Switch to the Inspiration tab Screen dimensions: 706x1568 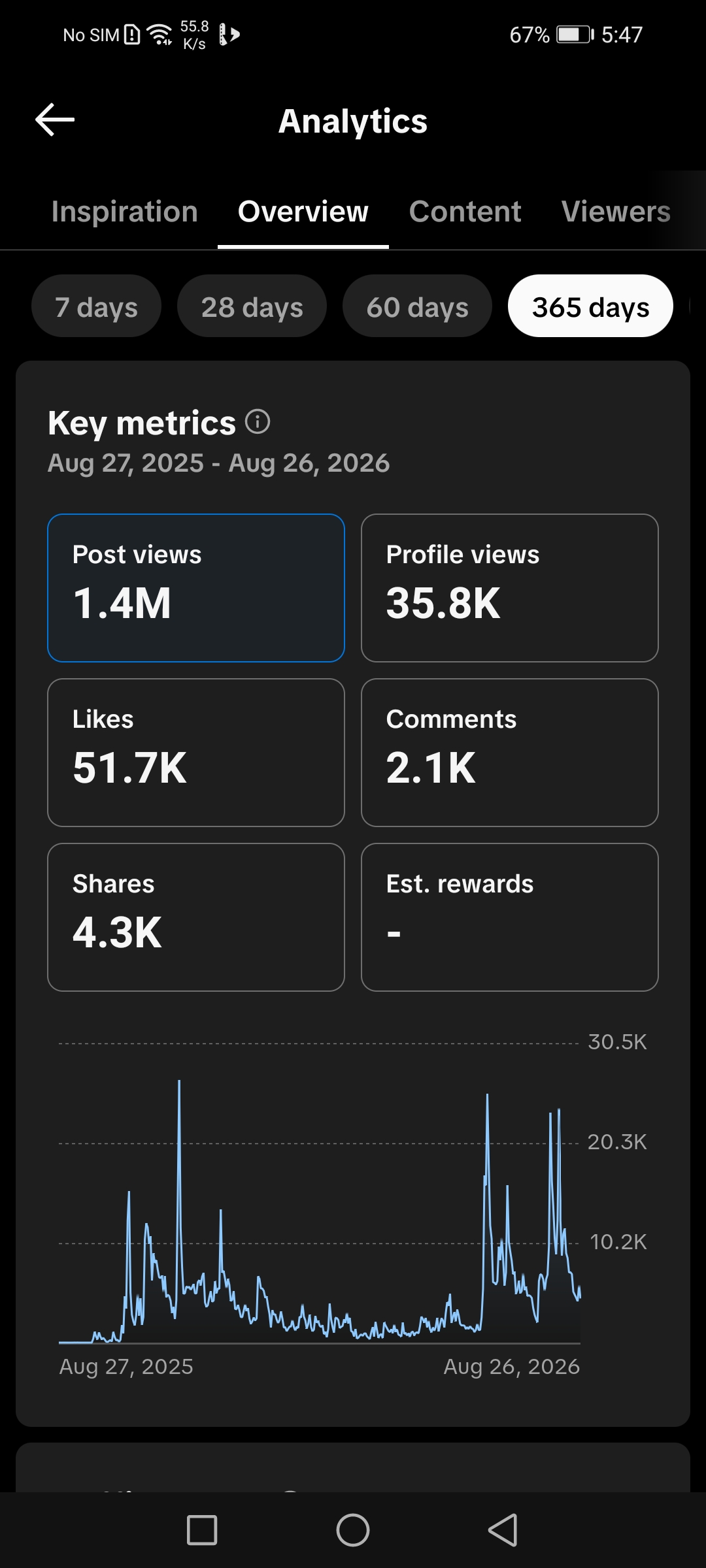point(125,212)
